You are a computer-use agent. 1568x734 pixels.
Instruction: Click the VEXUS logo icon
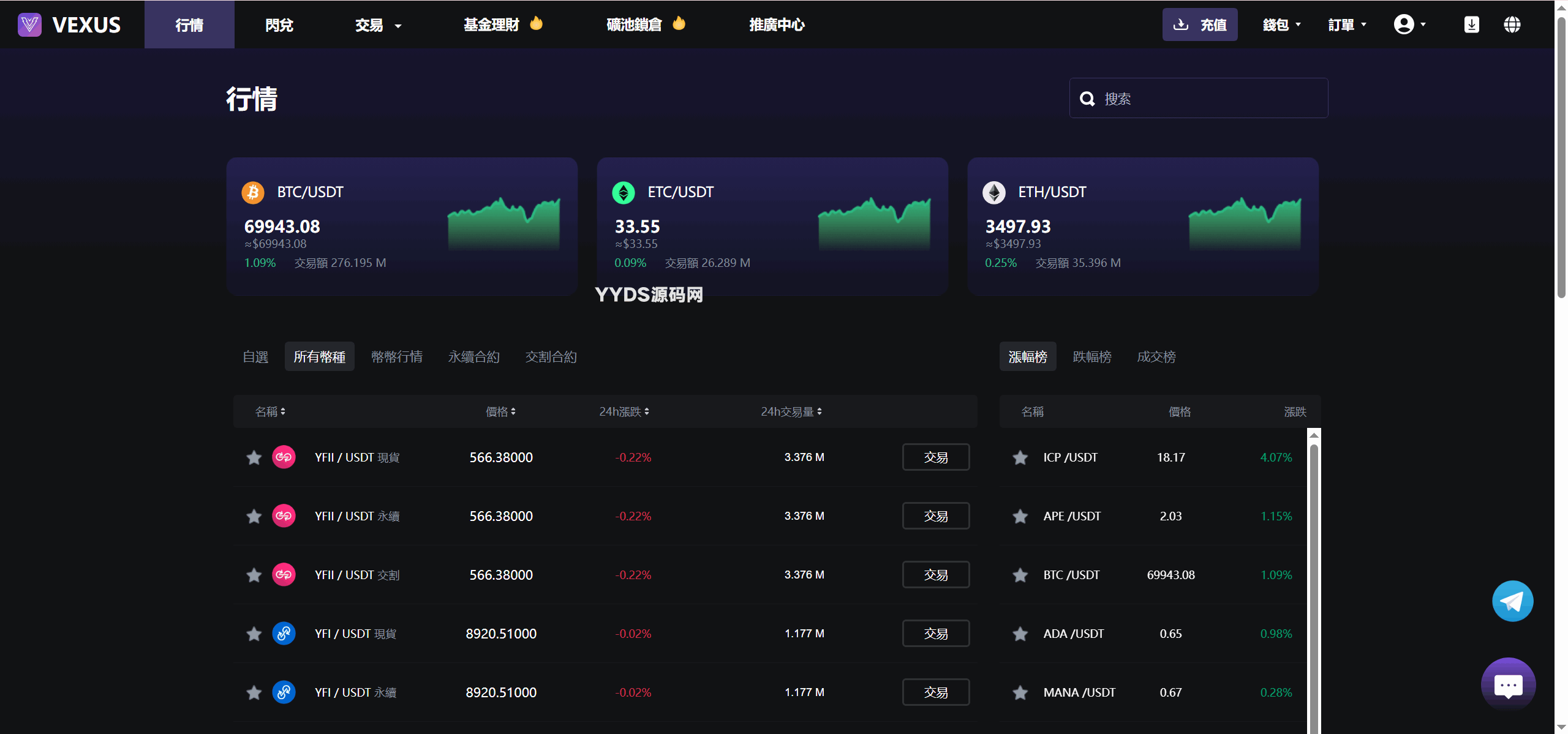(29, 24)
